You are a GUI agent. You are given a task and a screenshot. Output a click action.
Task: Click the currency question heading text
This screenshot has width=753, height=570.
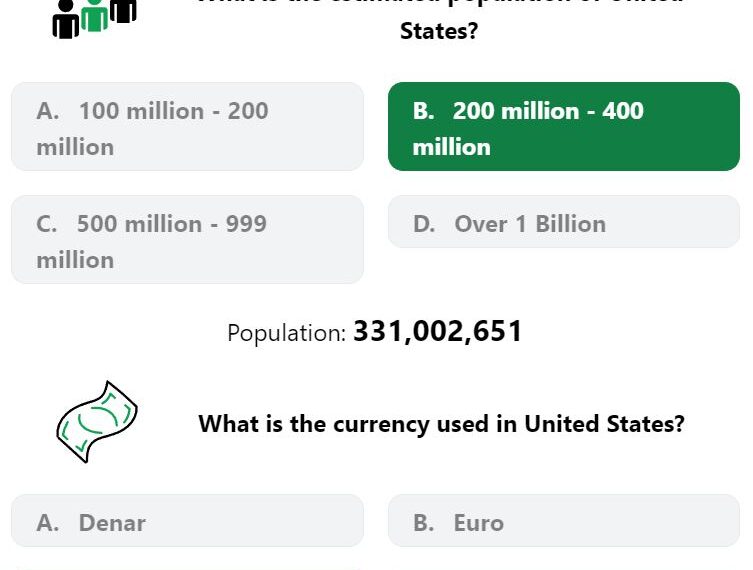(x=441, y=424)
